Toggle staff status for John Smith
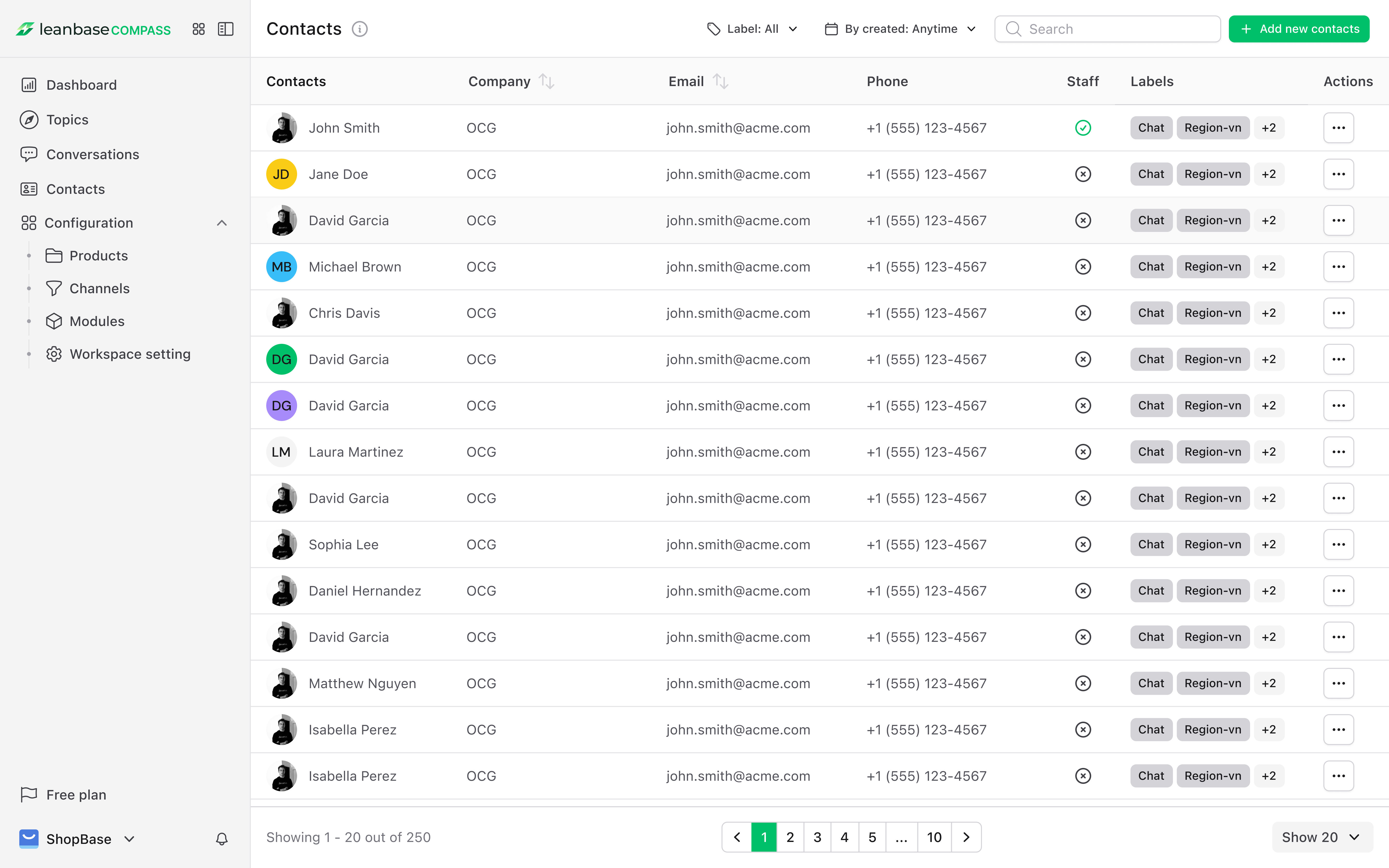Image resolution: width=1389 pixels, height=868 pixels. pyautogui.click(x=1083, y=128)
